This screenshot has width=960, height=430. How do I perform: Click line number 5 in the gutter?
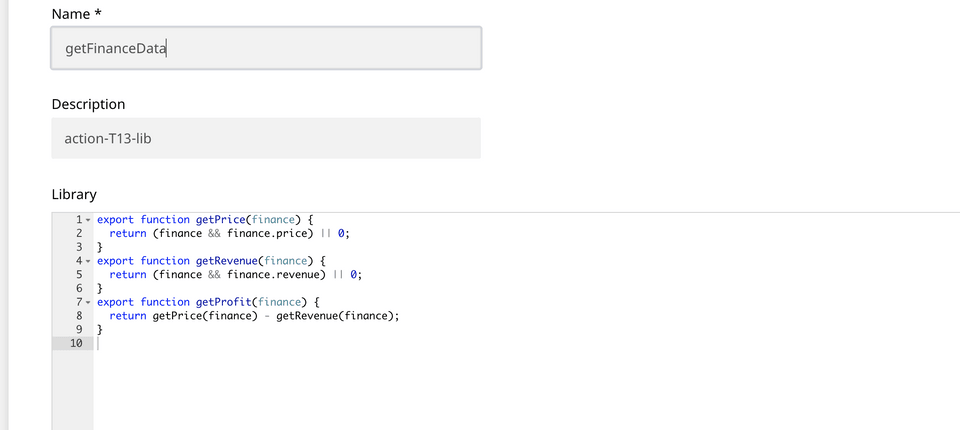coord(80,274)
